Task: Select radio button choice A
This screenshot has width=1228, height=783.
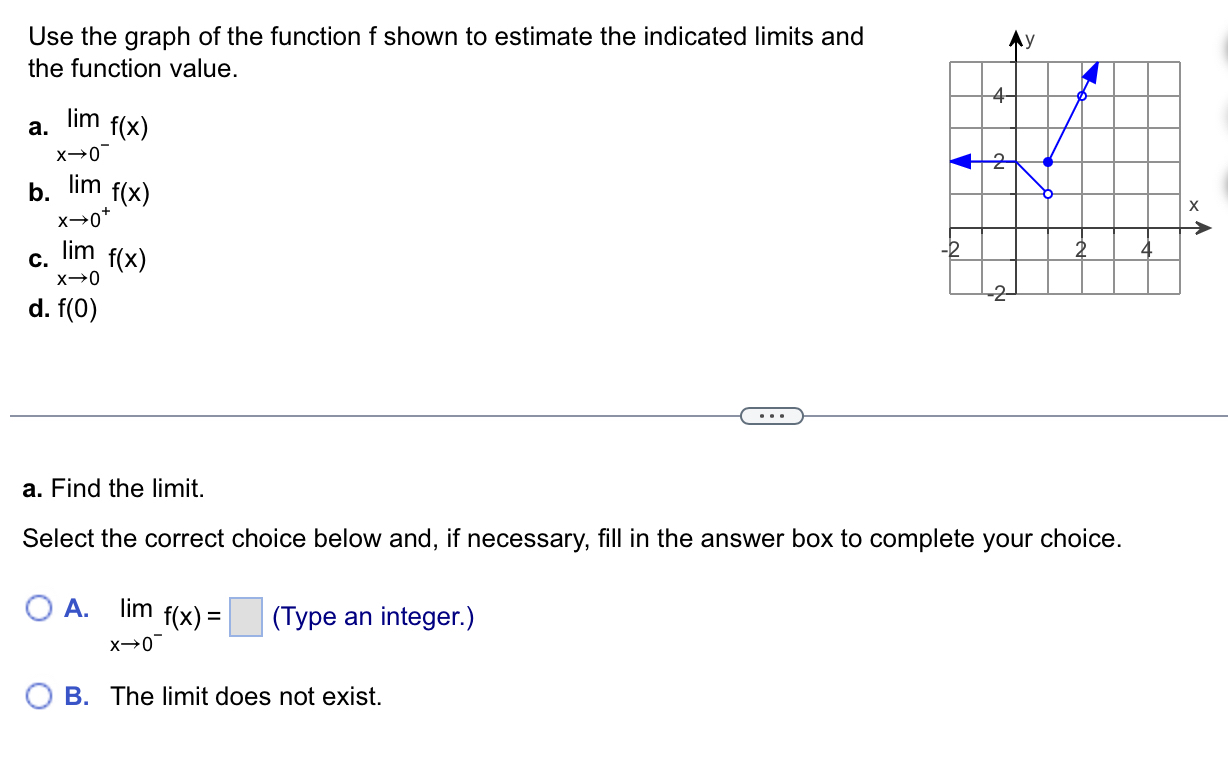Action: tap(39, 608)
